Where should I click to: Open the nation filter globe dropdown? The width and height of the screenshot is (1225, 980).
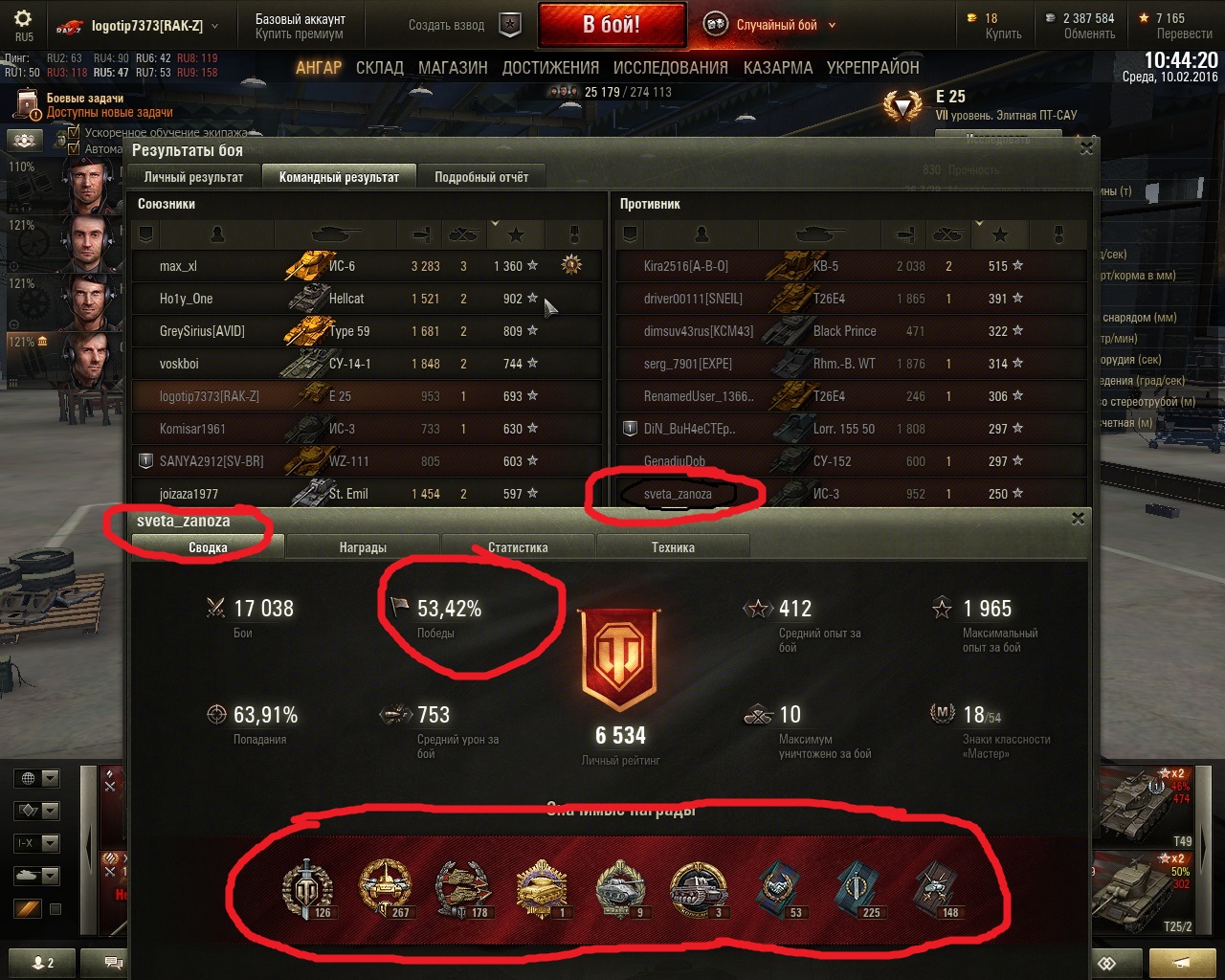37,778
